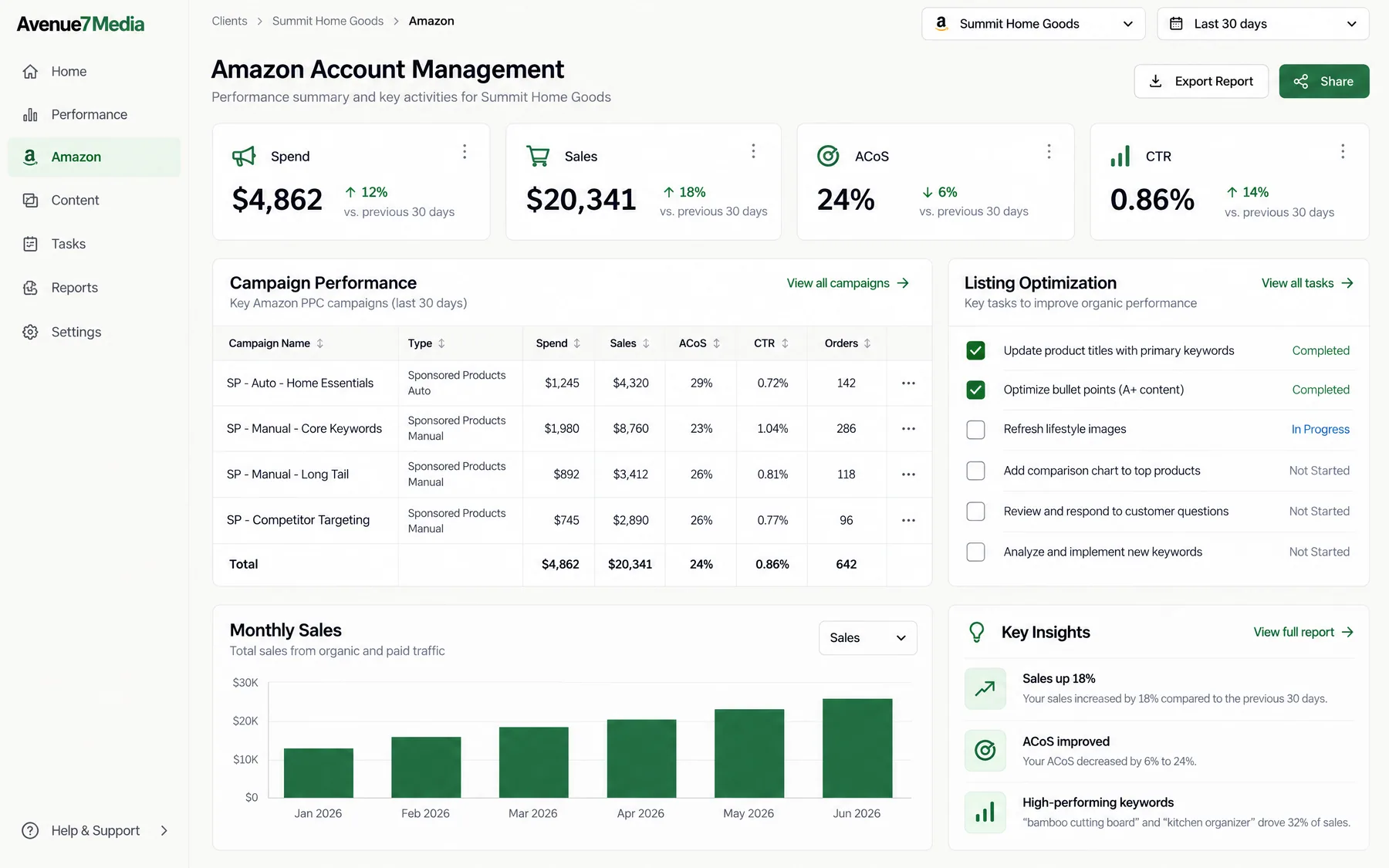Click the Jan 2026 sales bar
The width and height of the screenshot is (1389, 868).
tap(319, 773)
